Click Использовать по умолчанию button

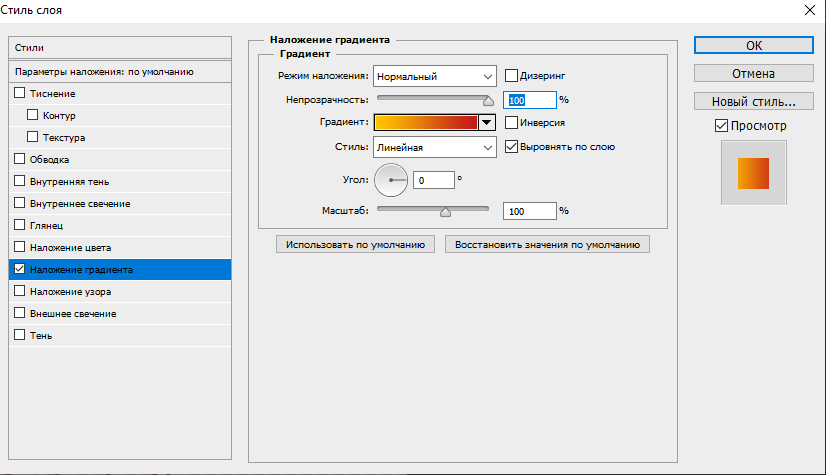355,244
